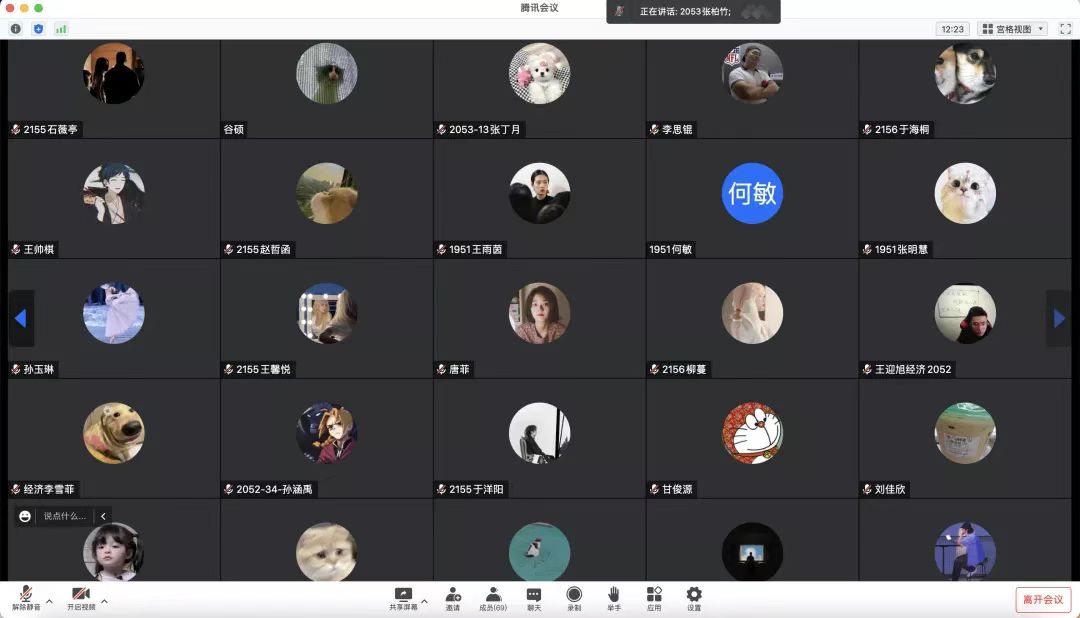Open the 应用 apps icon
Viewport: 1080px width, 618px height.
click(654, 598)
